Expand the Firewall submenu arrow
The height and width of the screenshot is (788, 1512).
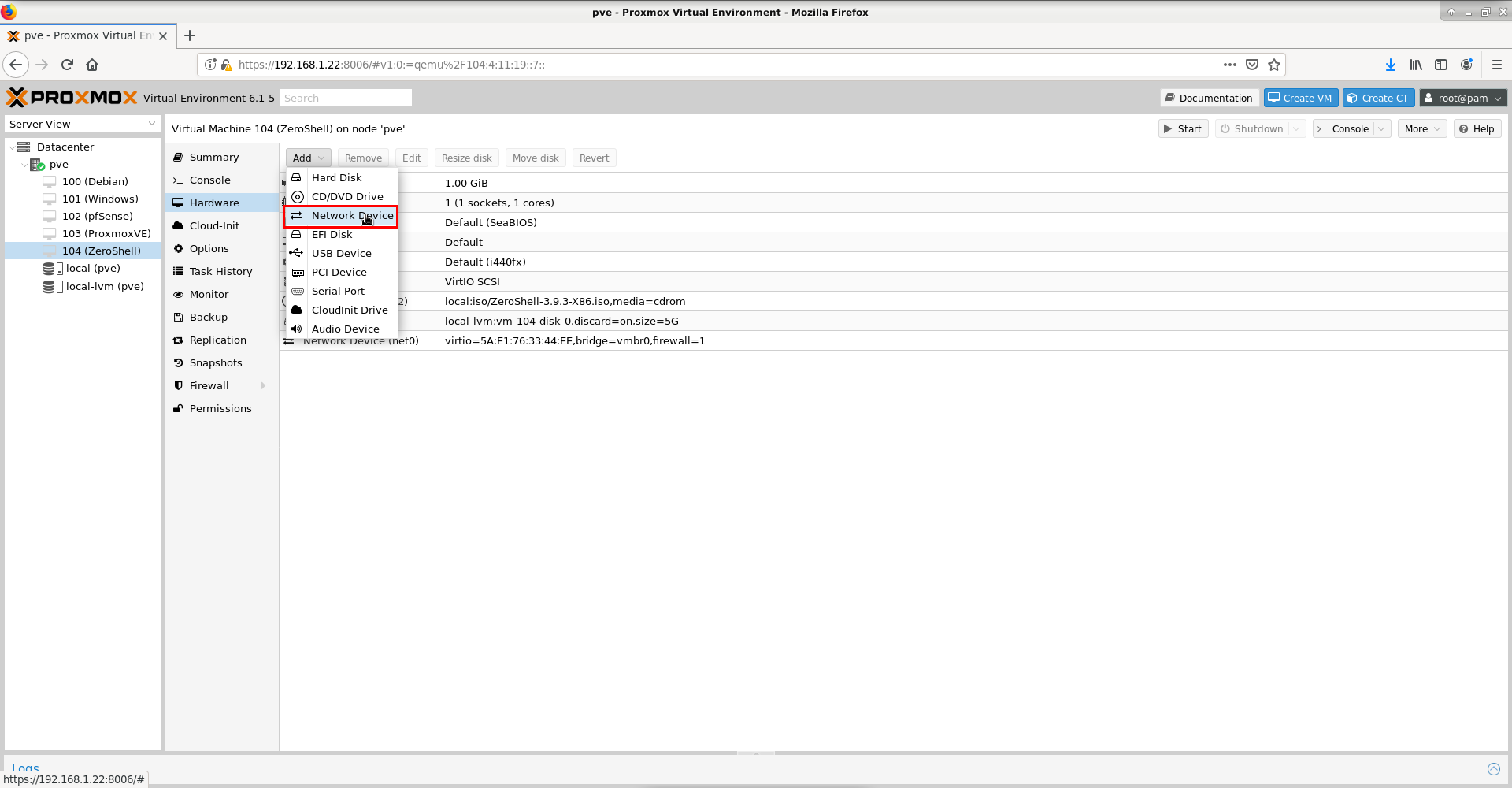pyautogui.click(x=263, y=385)
